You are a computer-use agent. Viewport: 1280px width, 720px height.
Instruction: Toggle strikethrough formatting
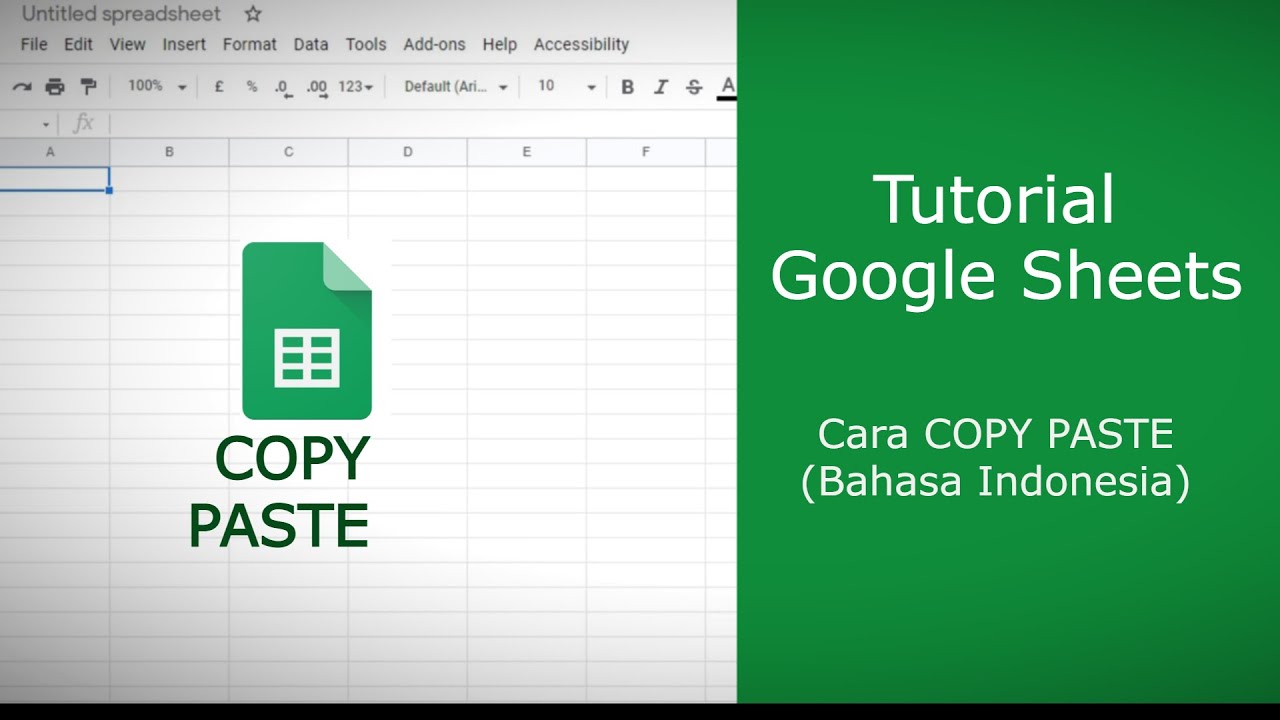tap(694, 87)
